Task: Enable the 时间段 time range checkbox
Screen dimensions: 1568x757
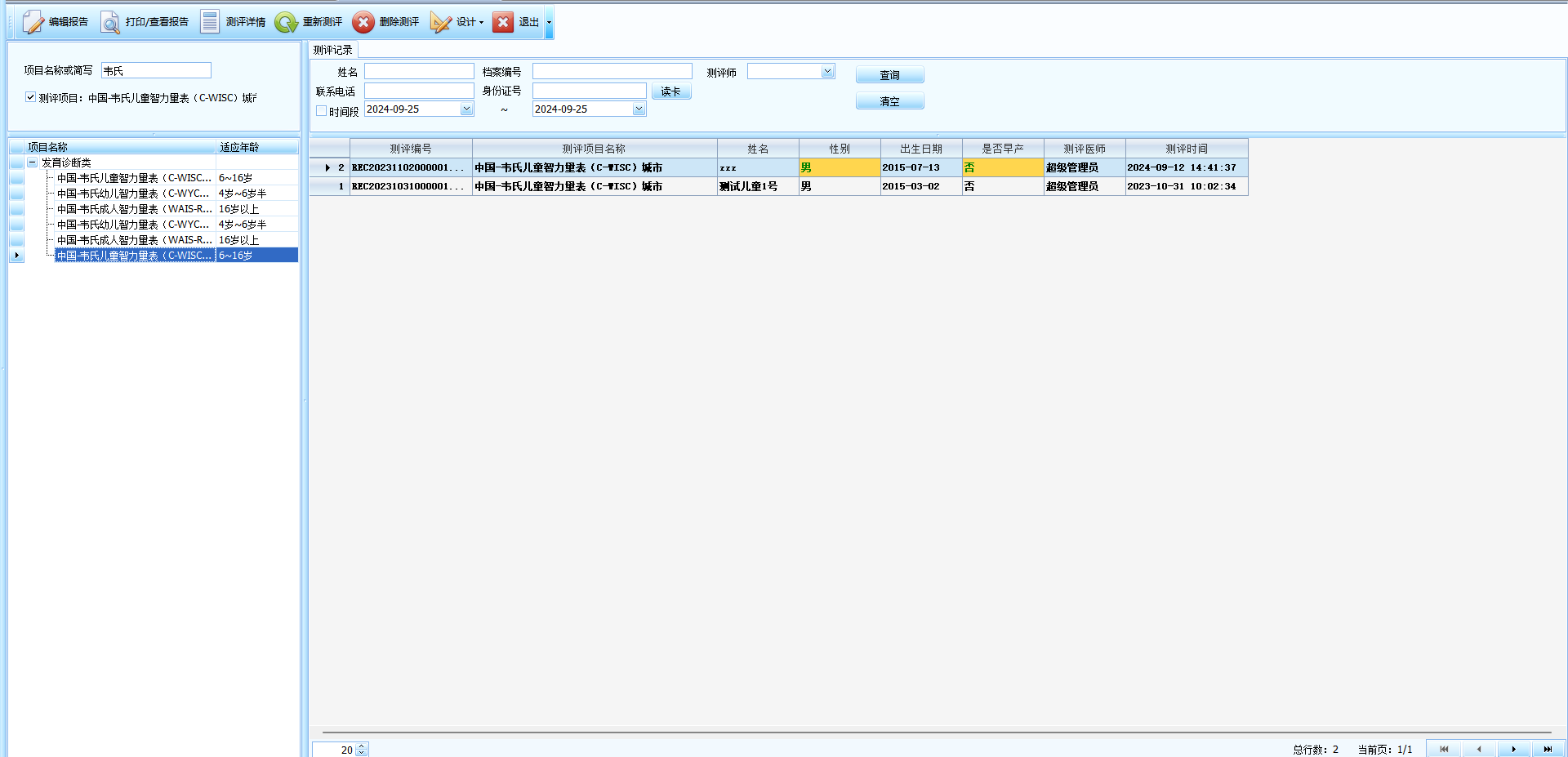Action: pos(322,111)
